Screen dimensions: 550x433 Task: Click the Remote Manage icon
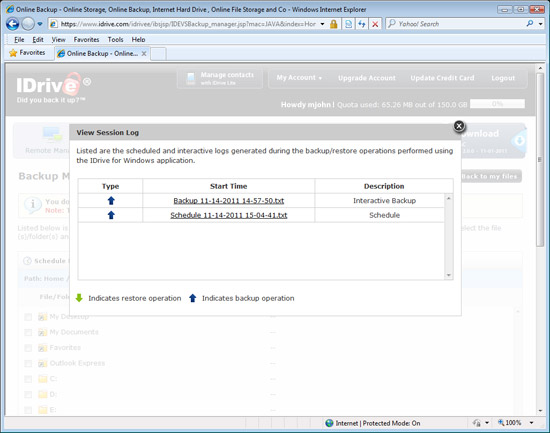click(x=52, y=134)
